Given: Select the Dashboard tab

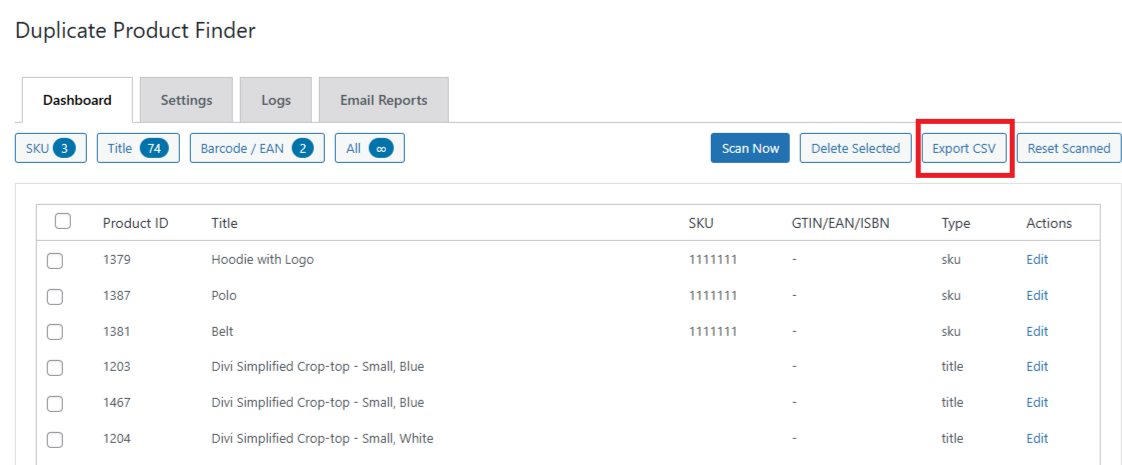Looking at the screenshot, I should [77, 100].
